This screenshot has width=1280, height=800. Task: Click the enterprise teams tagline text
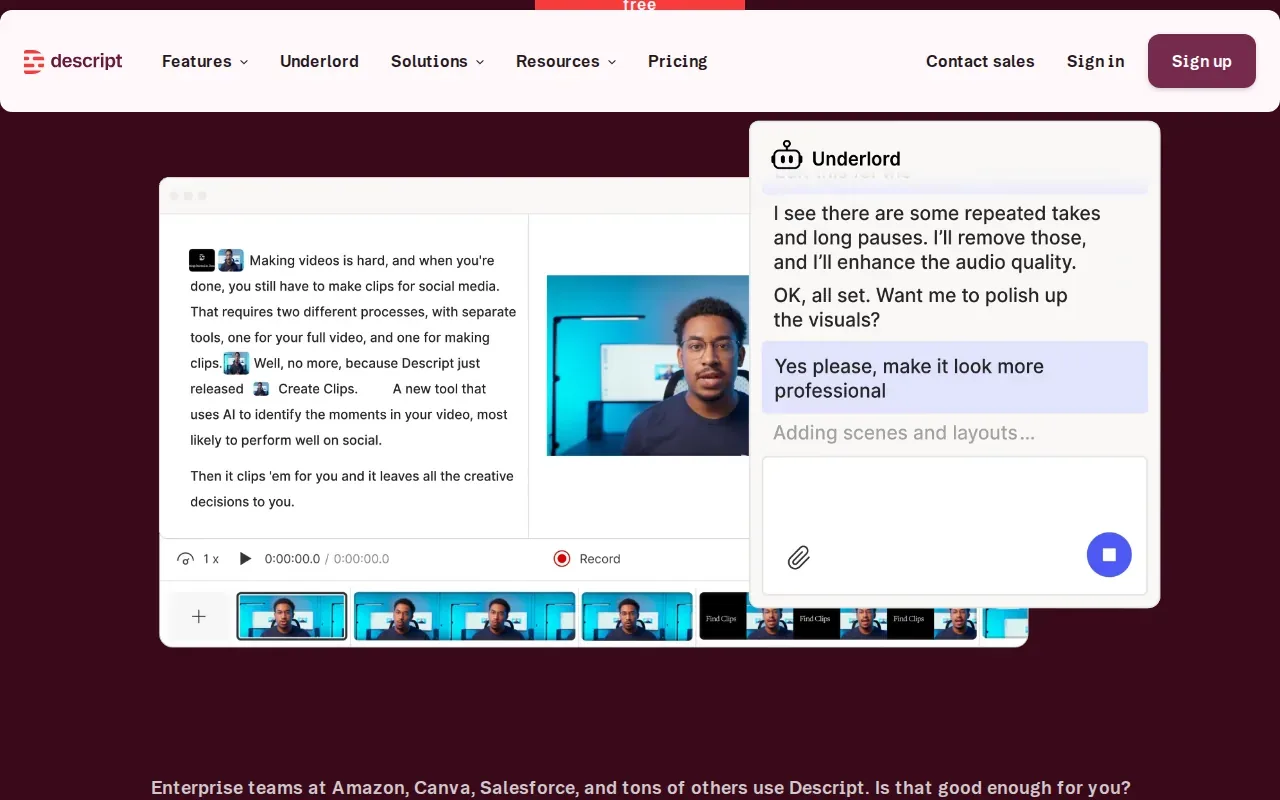[x=640, y=788]
